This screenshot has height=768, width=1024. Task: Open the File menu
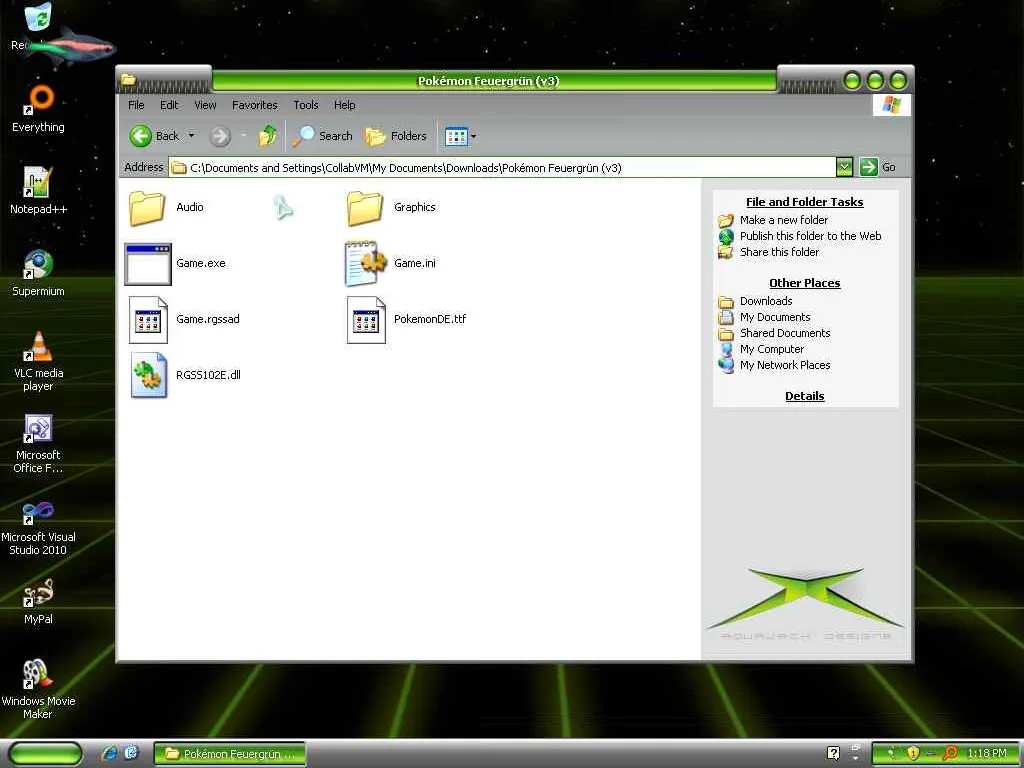(x=136, y=104)
